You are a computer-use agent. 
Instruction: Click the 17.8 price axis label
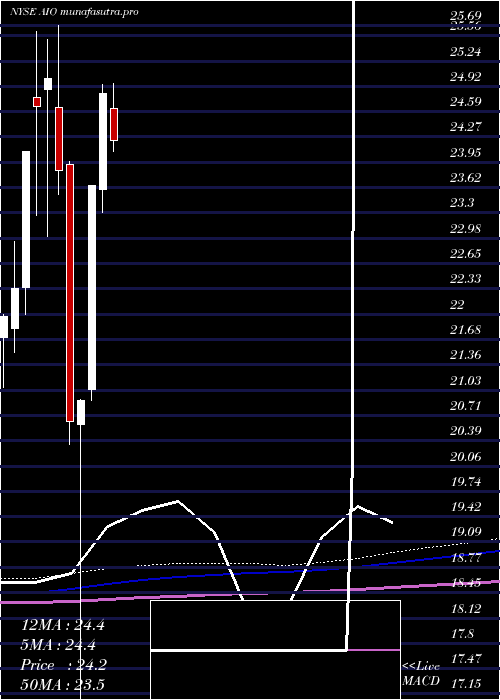coord(462,633)
